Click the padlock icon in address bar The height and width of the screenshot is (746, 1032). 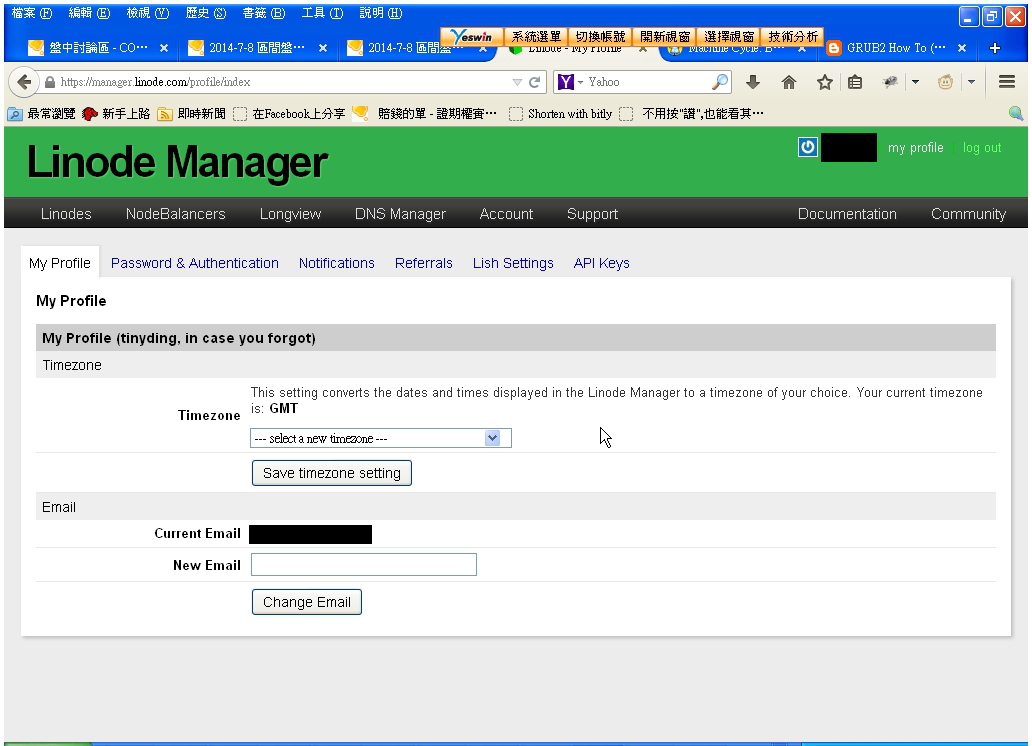pyautogui.click(x=50, y=82)
